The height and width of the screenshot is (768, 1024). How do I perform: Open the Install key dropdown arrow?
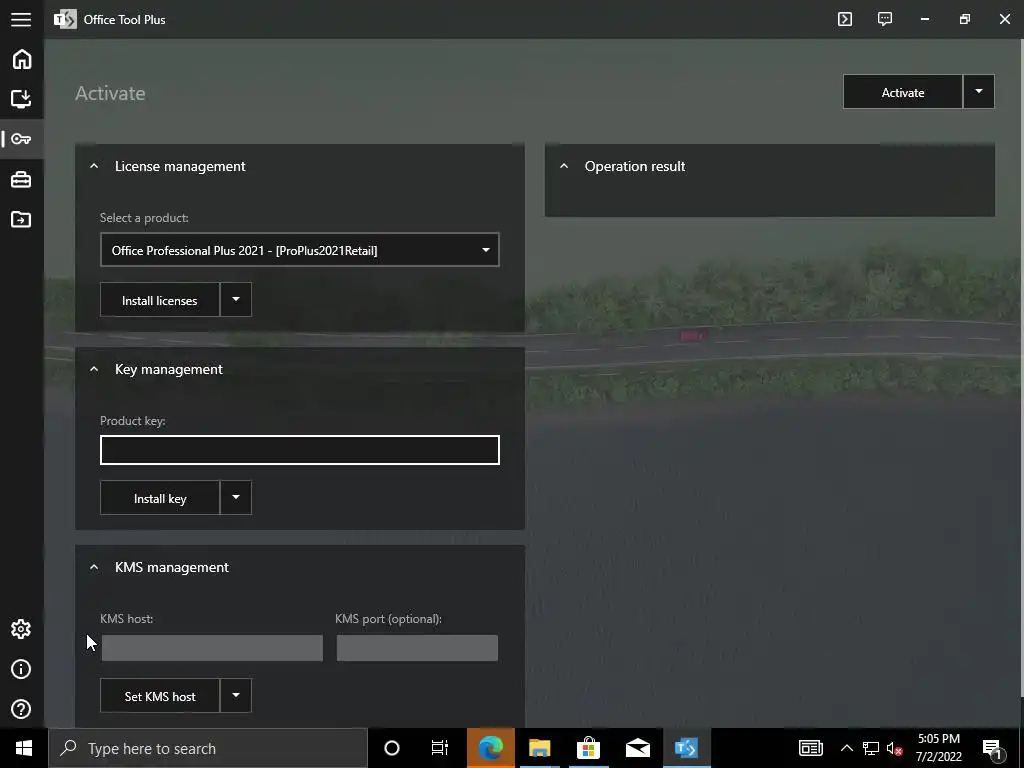tap(236, 498)
